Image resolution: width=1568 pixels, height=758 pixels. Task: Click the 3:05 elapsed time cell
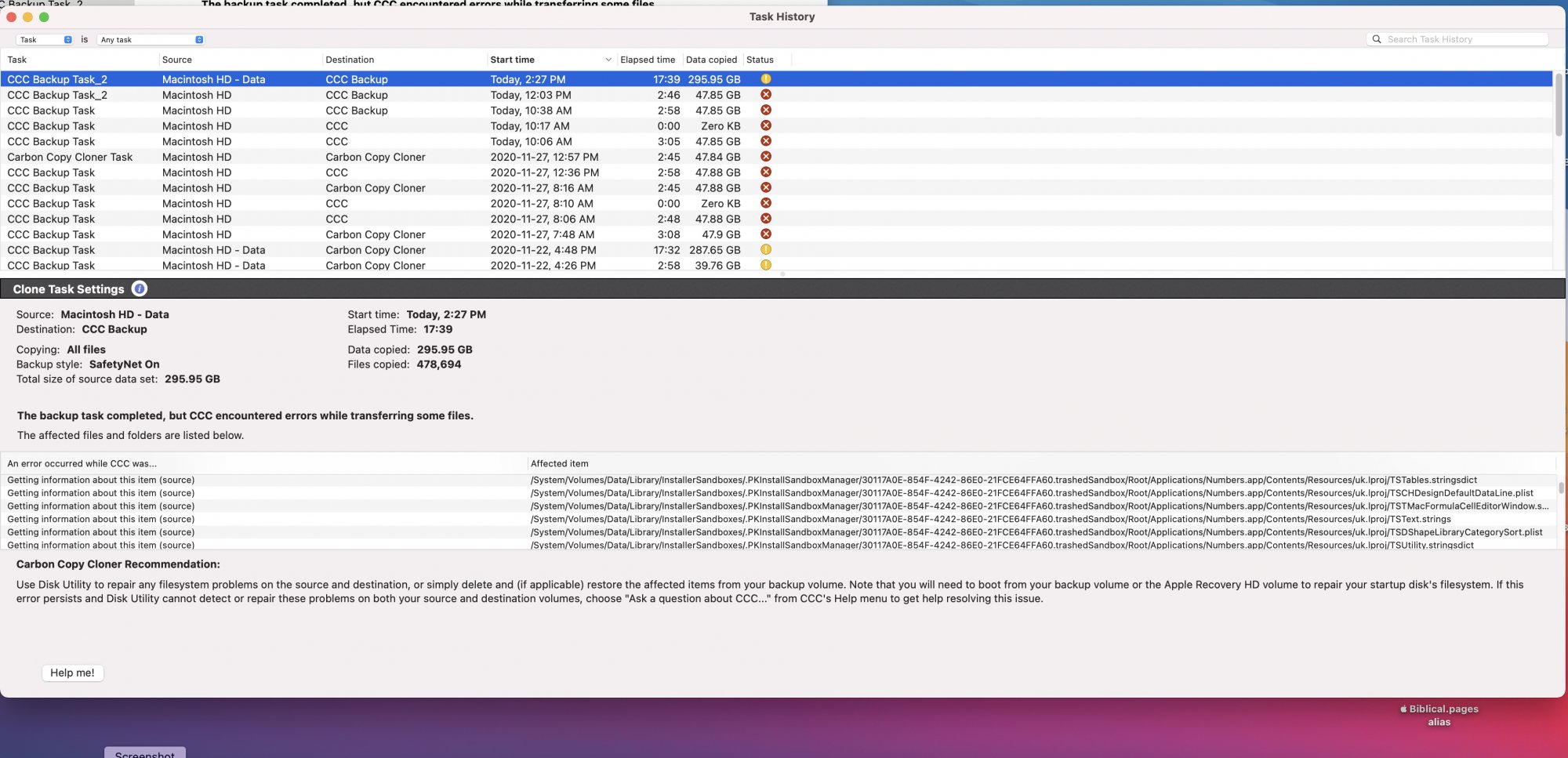(x=669, y=141)
